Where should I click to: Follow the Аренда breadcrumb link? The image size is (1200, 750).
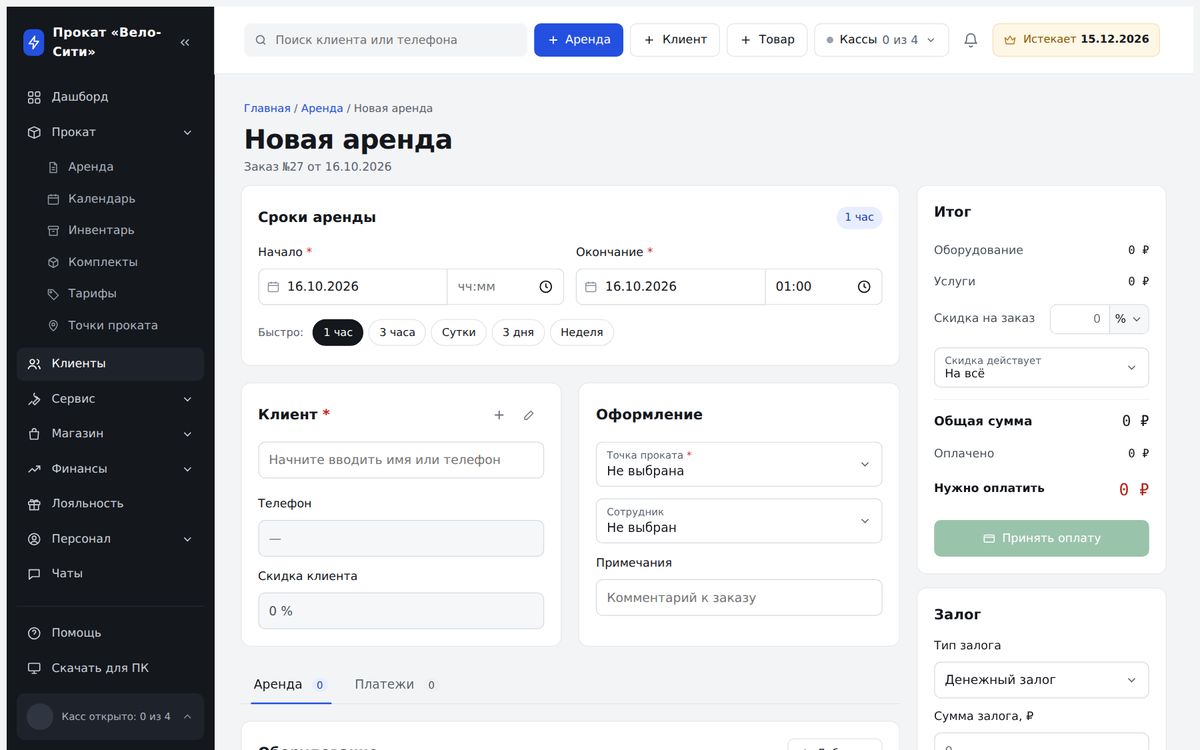coord(322,108)
